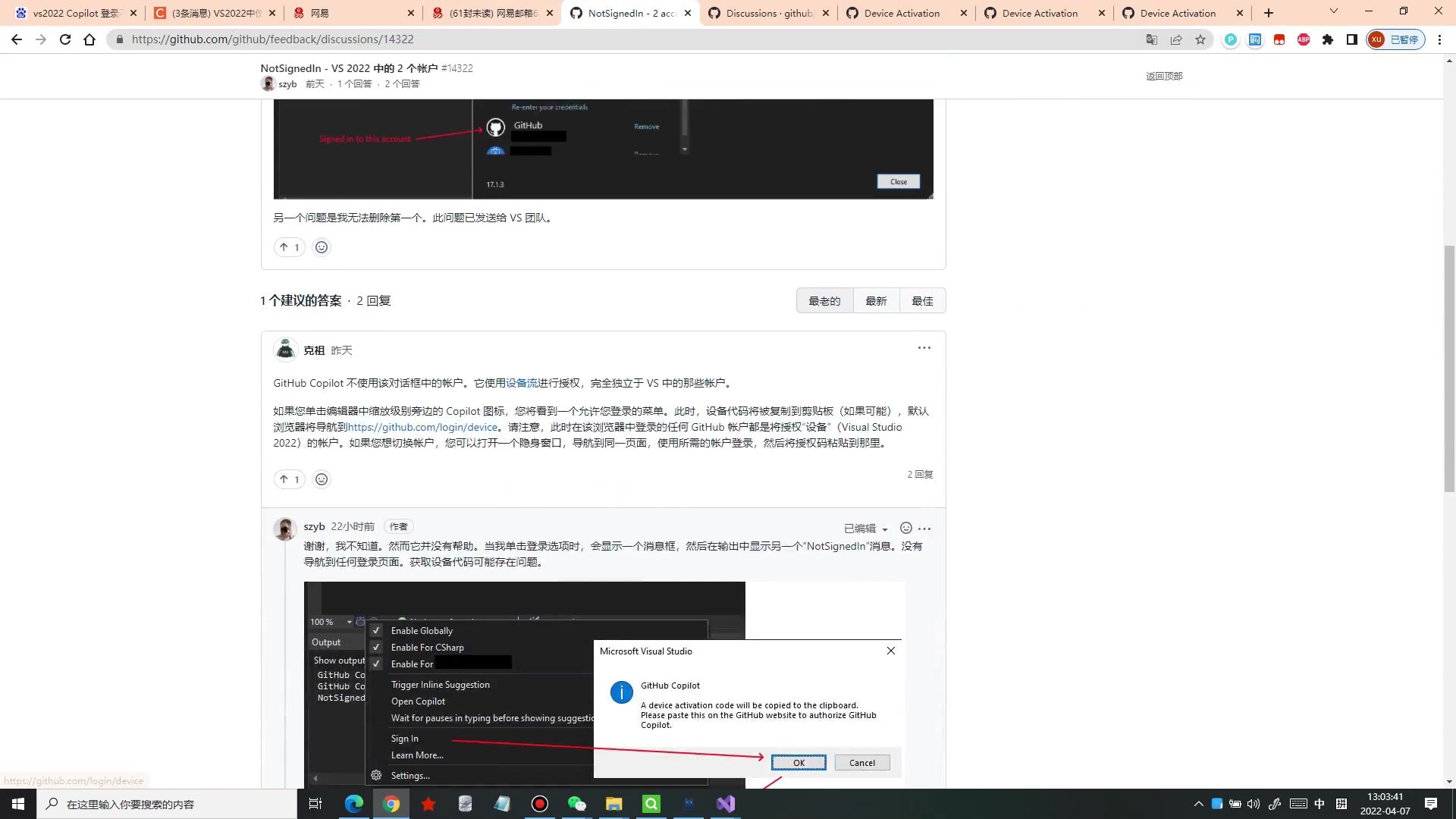Open the ABP adblock extension
The image size is (1456, 819).
coord(1304,39)
